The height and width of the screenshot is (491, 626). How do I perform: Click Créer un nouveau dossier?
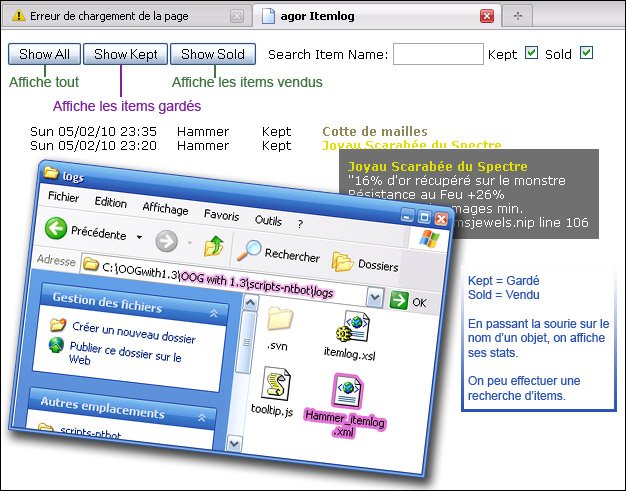(x=134, y=333)
